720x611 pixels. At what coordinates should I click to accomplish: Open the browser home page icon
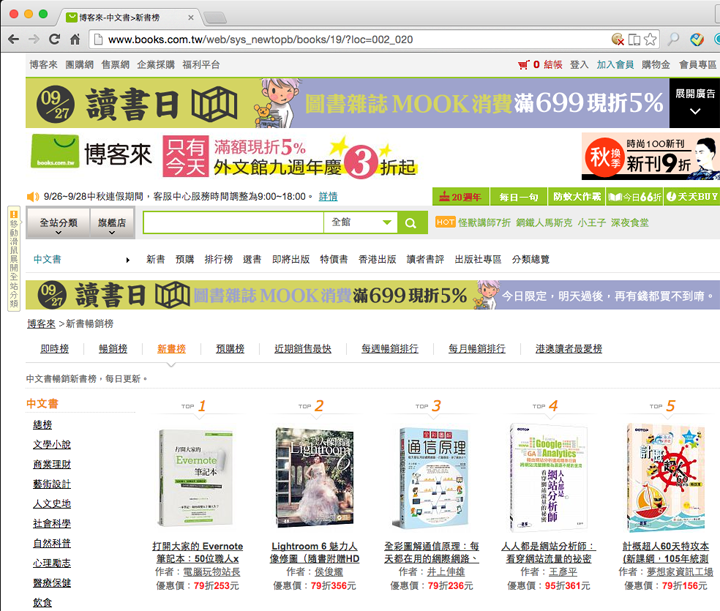[75, 39]
